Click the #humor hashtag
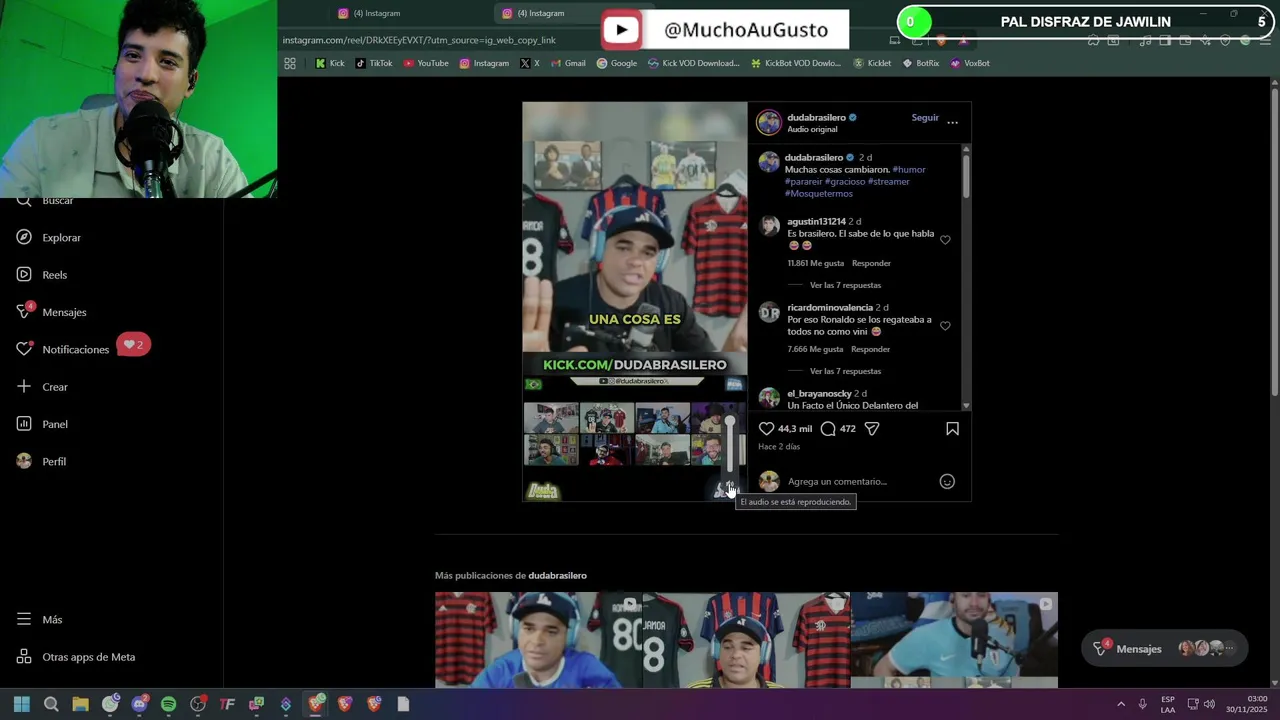1280x720 pixels. [909, 170]
